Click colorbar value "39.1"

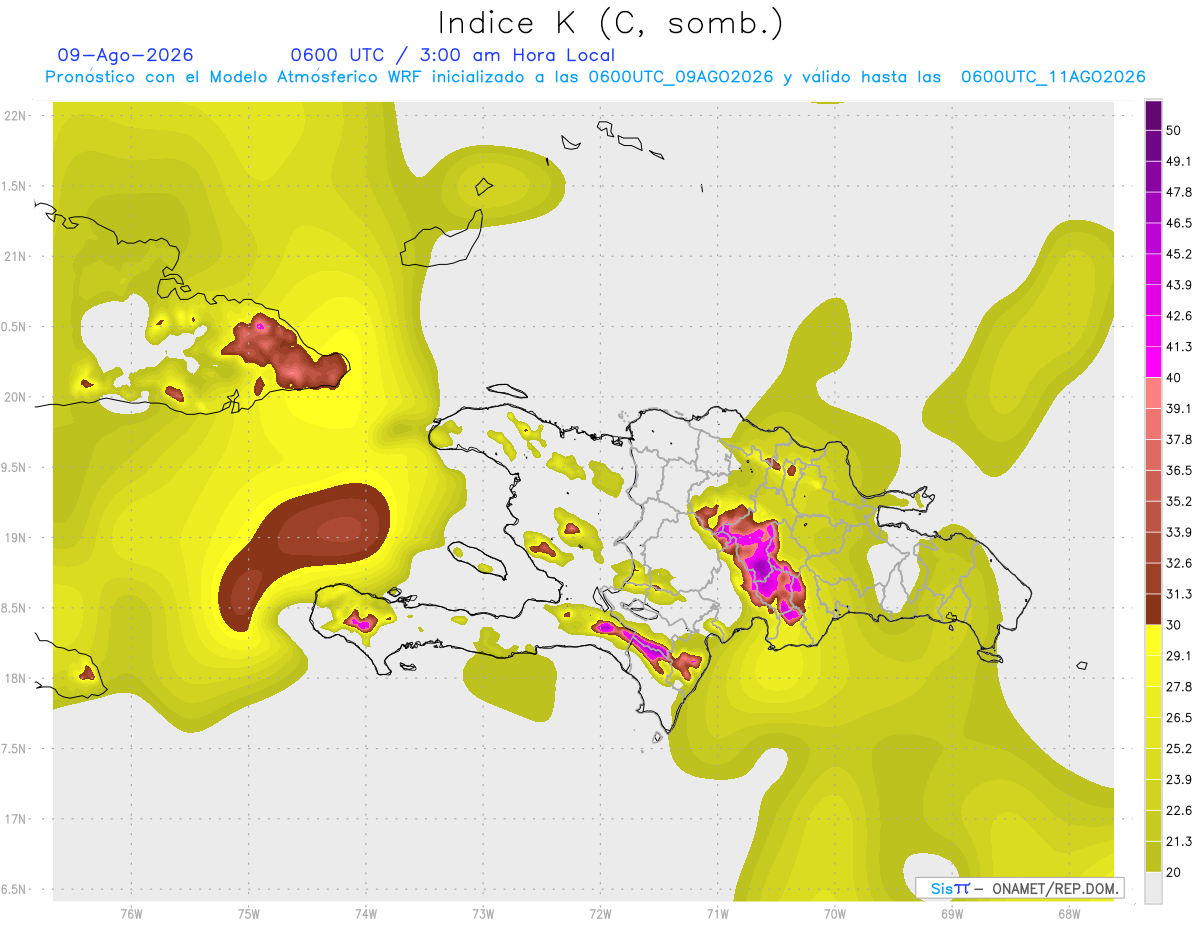point(1178,408)
